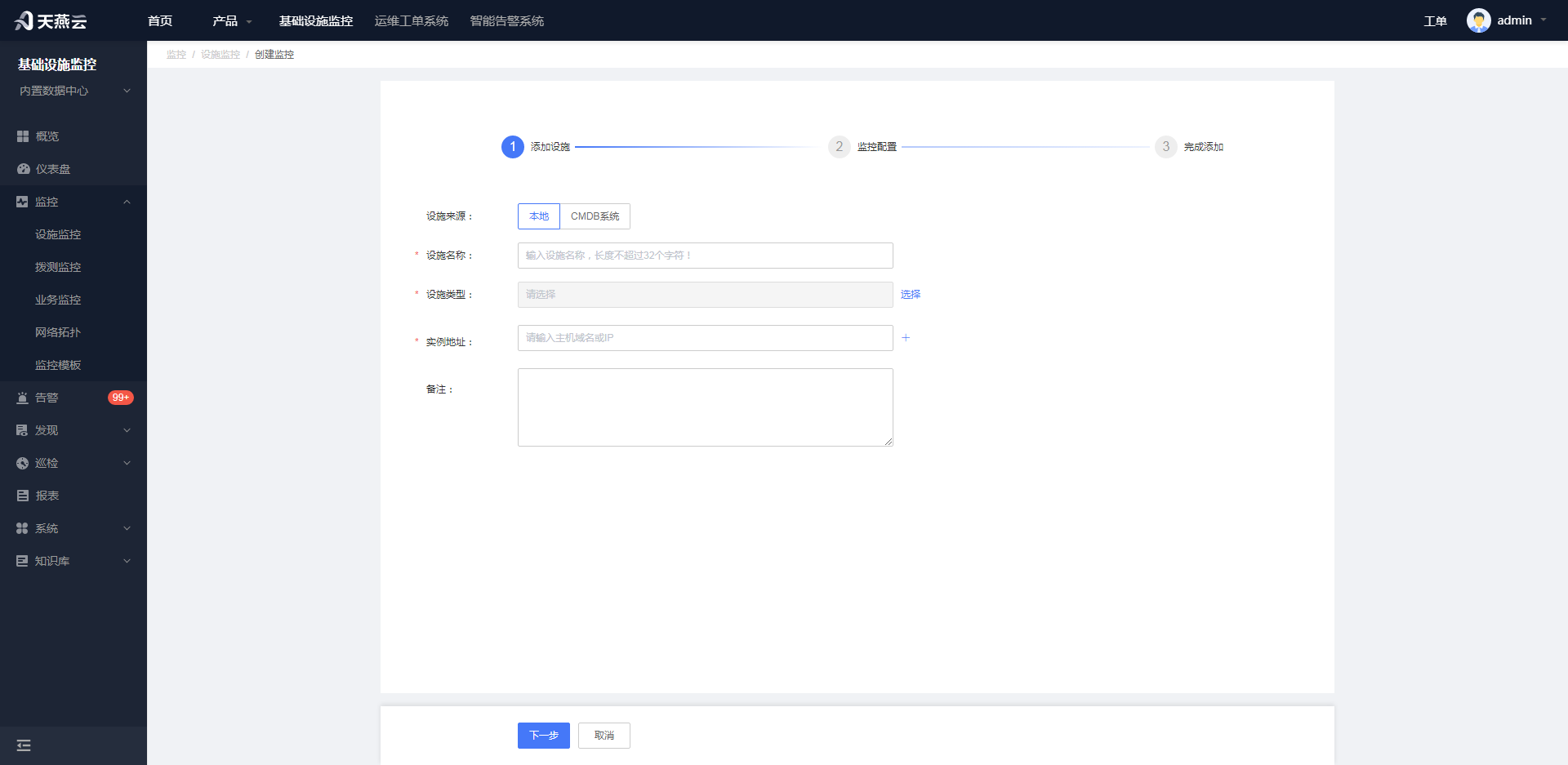This screenshot has width=1568, height=765.
Task: Expand the 知识库 menu chevron
Action: pos(127,561)
